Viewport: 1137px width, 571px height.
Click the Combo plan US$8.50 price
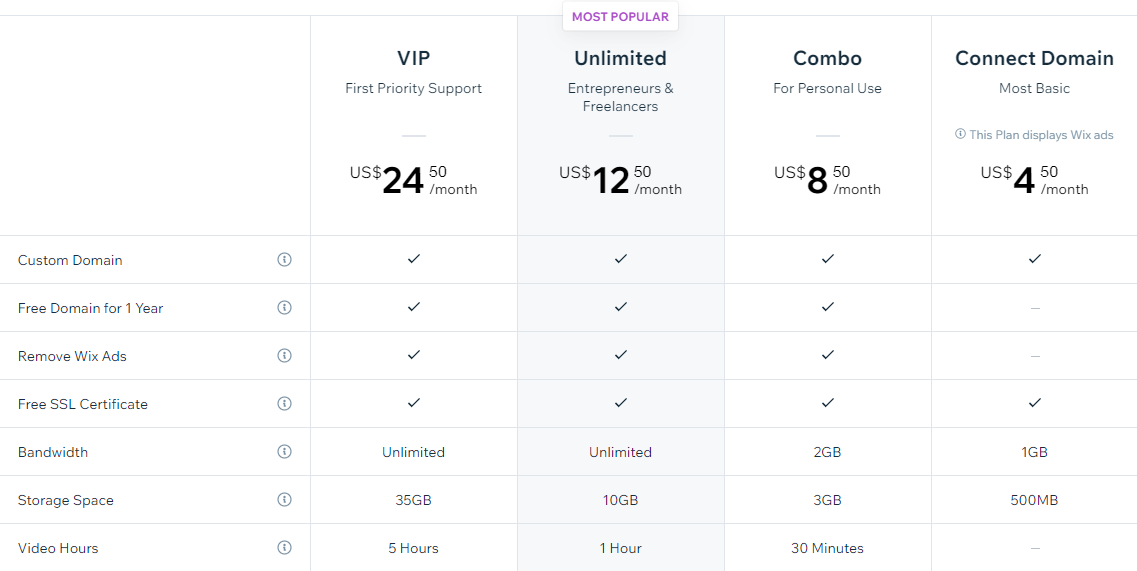[828, 180]
